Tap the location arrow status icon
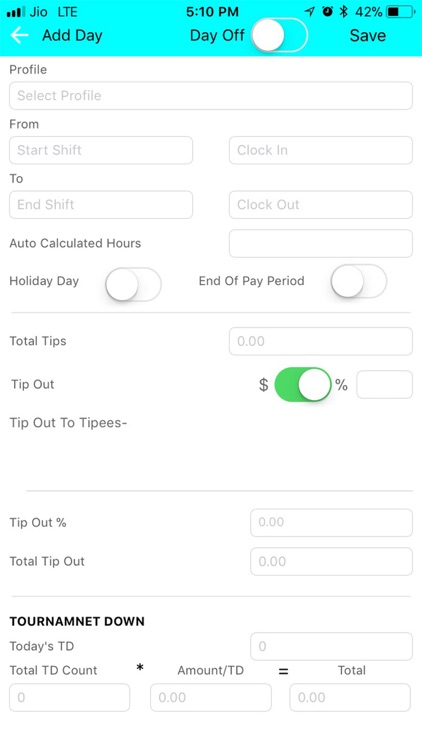Viewport: 422px width, 750px height. tap(310, 11)
